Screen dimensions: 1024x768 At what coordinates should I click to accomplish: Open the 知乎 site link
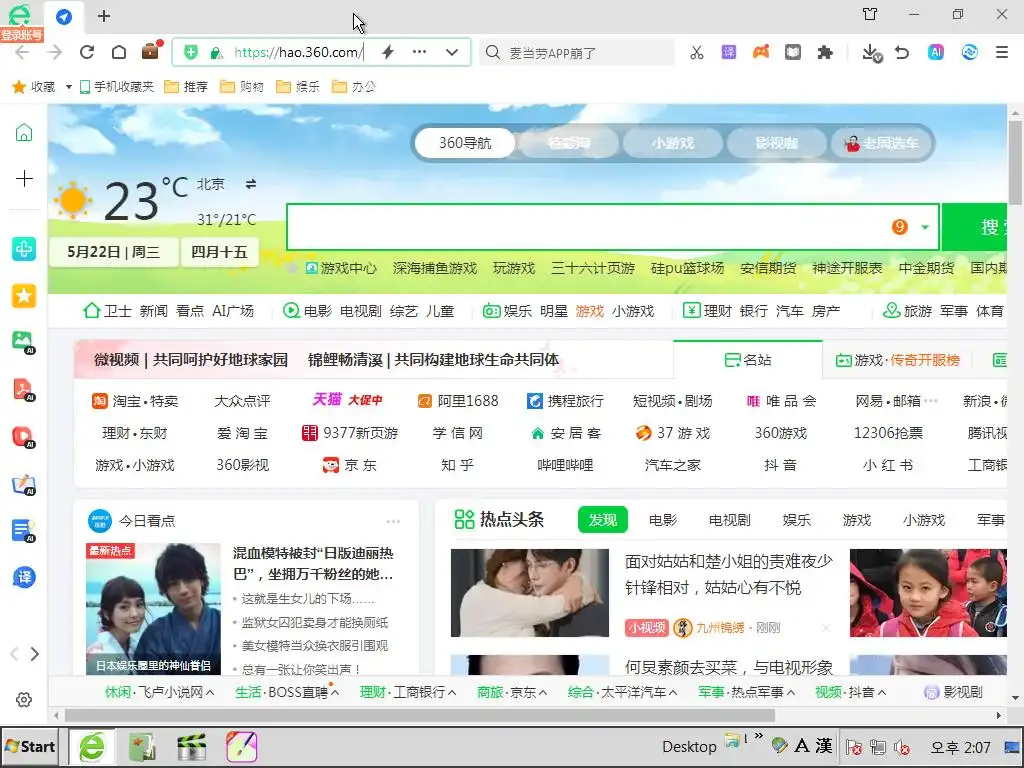point(457,465)
